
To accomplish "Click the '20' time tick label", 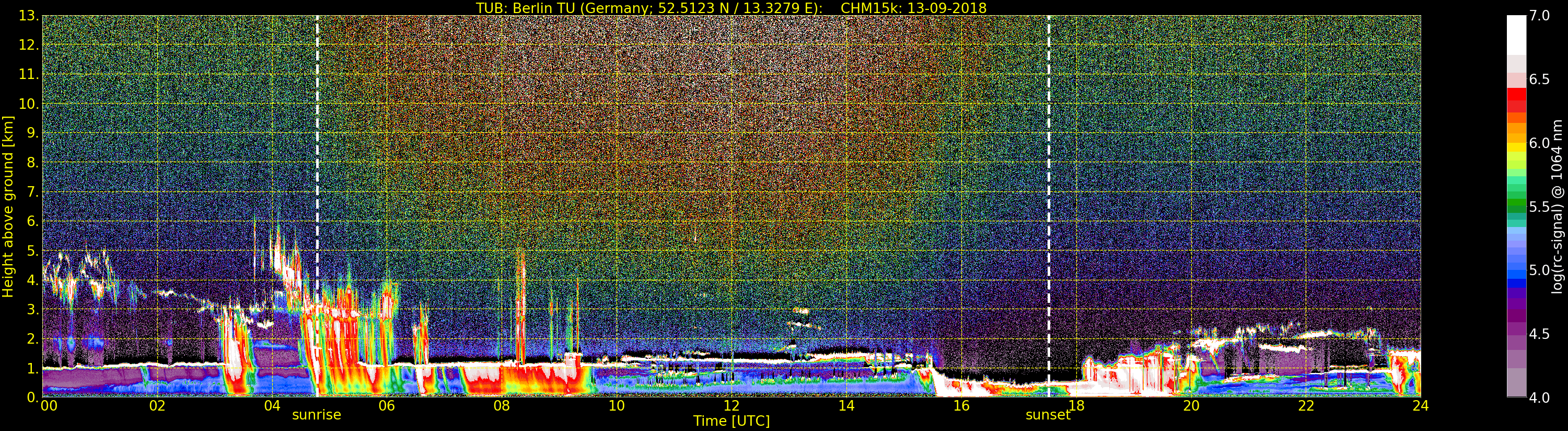I will tap(1191, 406).
